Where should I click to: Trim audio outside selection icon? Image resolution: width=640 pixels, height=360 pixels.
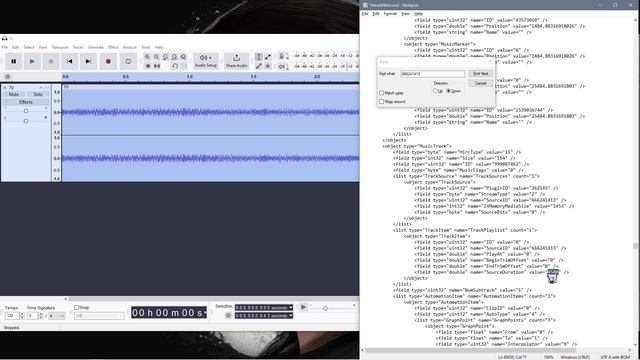[148, 66]
